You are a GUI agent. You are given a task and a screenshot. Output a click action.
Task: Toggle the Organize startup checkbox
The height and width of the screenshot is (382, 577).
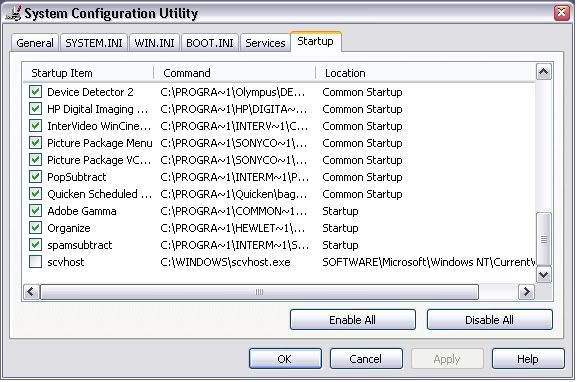35,227
